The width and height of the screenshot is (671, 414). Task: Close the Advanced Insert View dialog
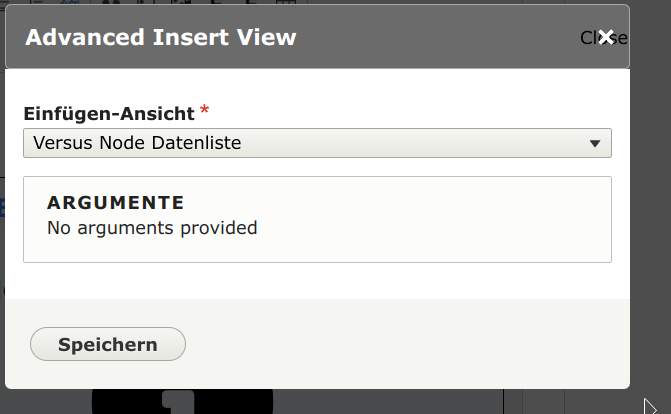click(x=606, y=37)
